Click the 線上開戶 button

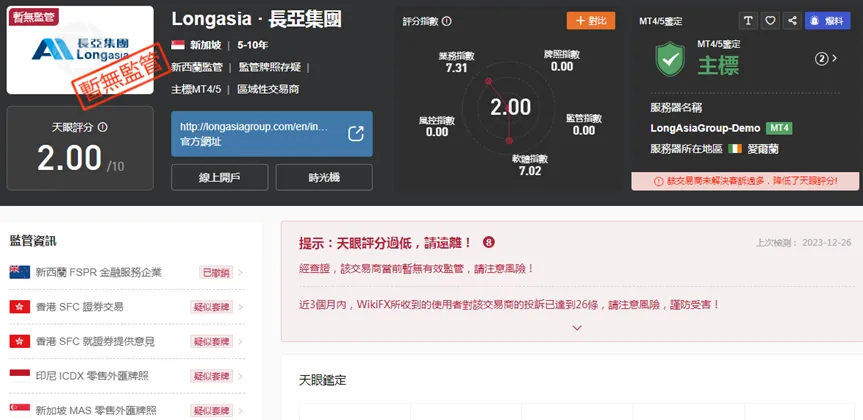click(x=220, y=177)
